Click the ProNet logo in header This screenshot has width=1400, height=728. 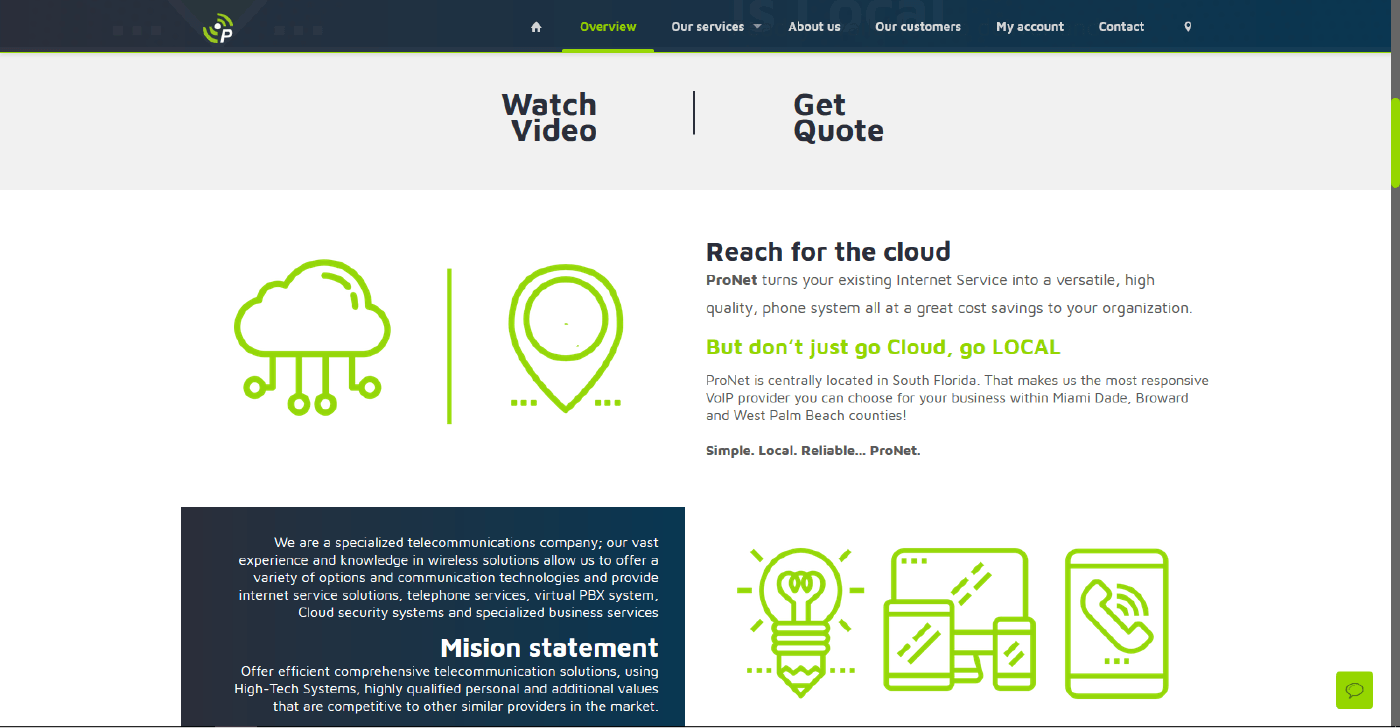point(218,28)
